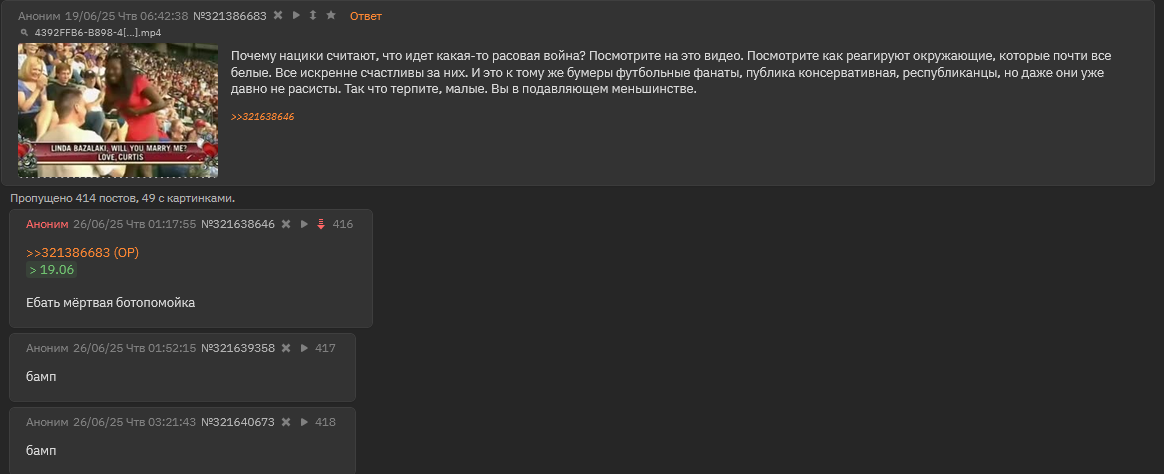Follow the >>321386683 (OP) quote link
1164x474 pixels.
[82, 253]
